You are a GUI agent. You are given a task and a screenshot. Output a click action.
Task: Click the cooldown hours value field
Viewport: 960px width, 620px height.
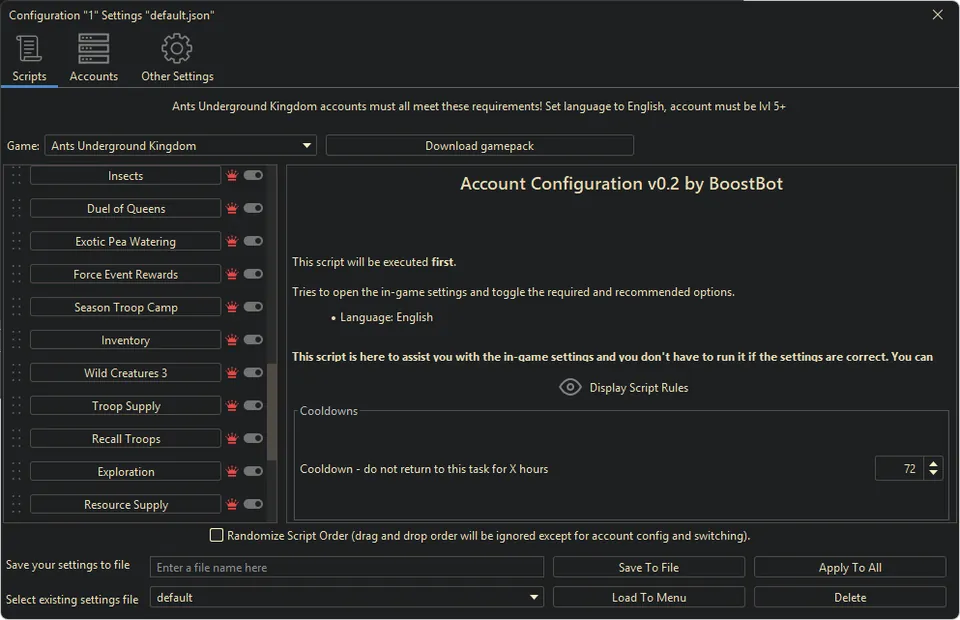(899, 469)
